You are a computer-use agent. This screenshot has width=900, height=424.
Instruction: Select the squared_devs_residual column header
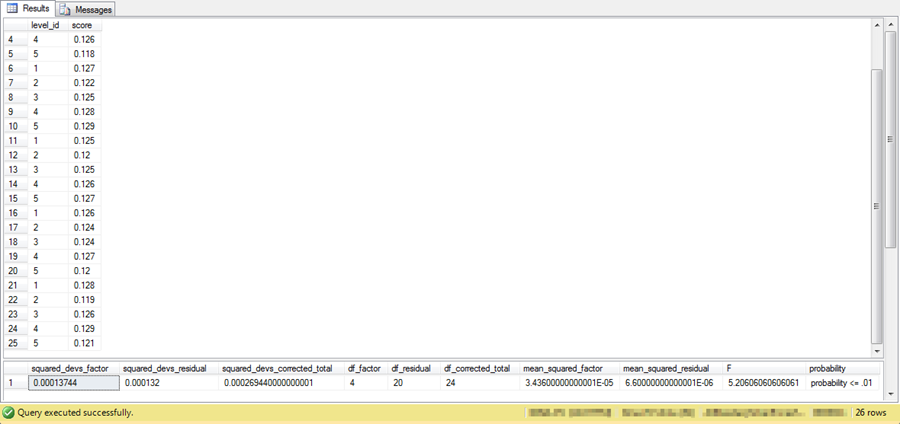click(169, 368)
